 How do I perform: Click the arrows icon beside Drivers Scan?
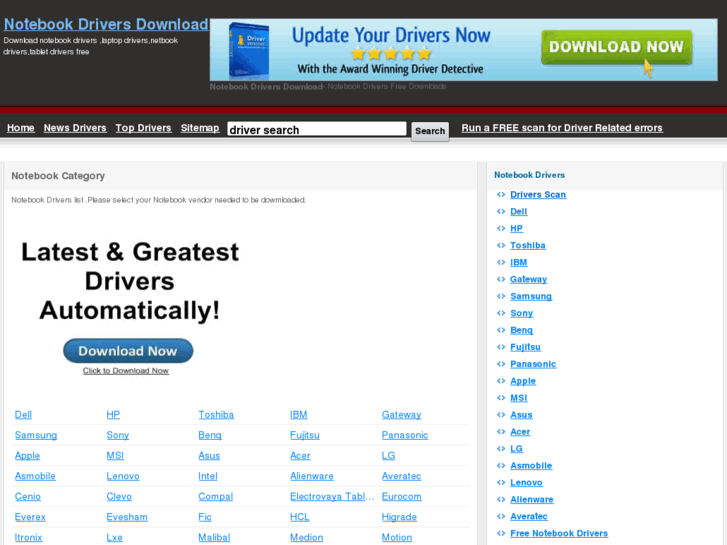point(501,195)
